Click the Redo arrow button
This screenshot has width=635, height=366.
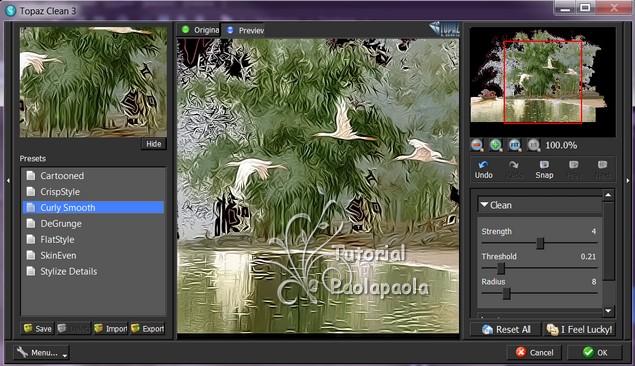[514, 169]
